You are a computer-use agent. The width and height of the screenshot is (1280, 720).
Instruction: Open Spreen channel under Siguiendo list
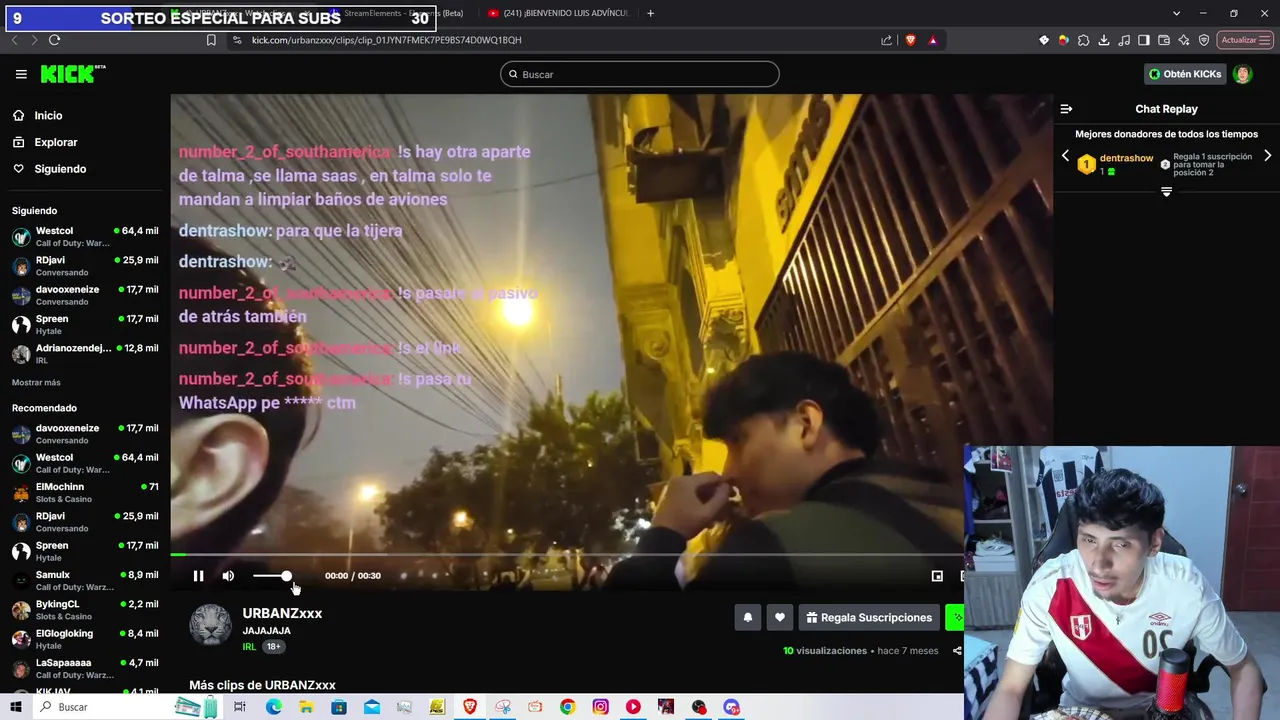(x=85, y=324)
